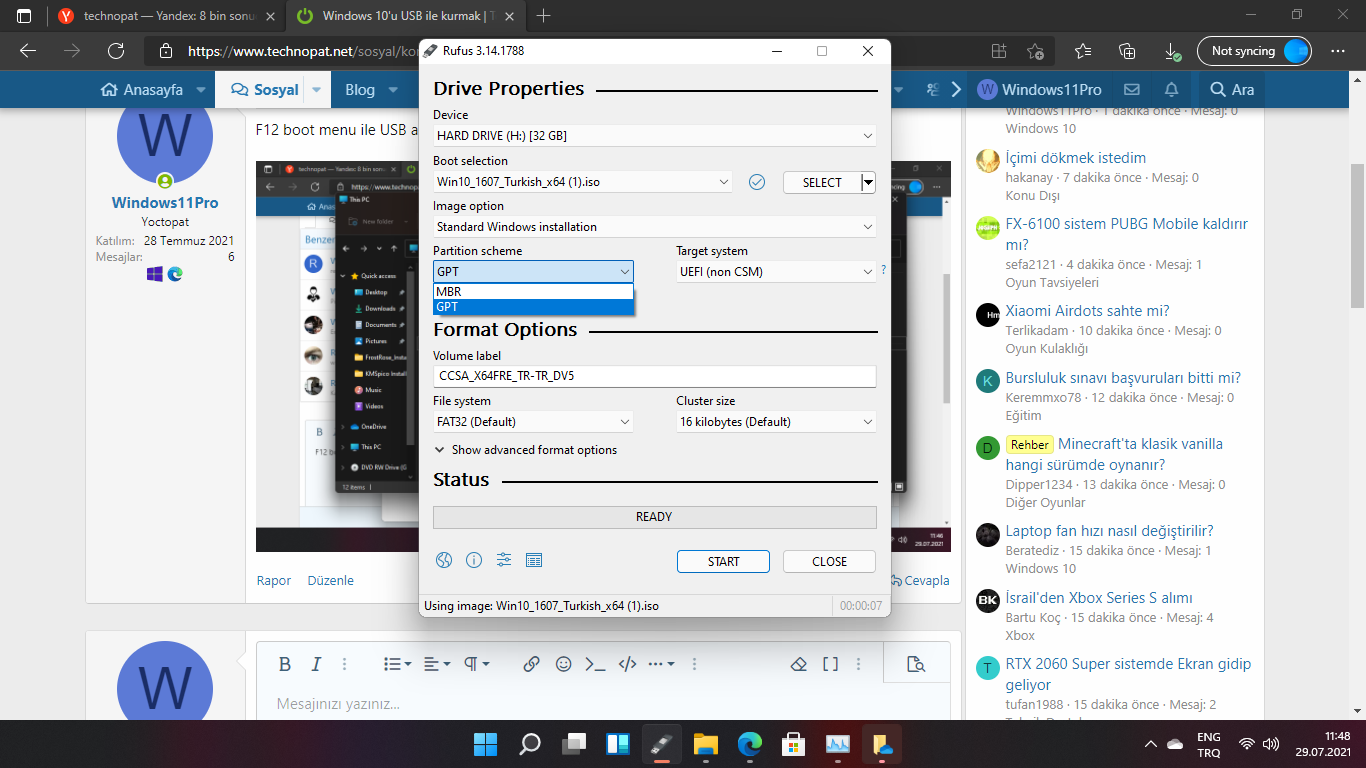Viewport: 1366px width, 768px height.
Task: Open the Device dropdown showing HARD DRIVE (H:)
Action: [x=655, y=135]
